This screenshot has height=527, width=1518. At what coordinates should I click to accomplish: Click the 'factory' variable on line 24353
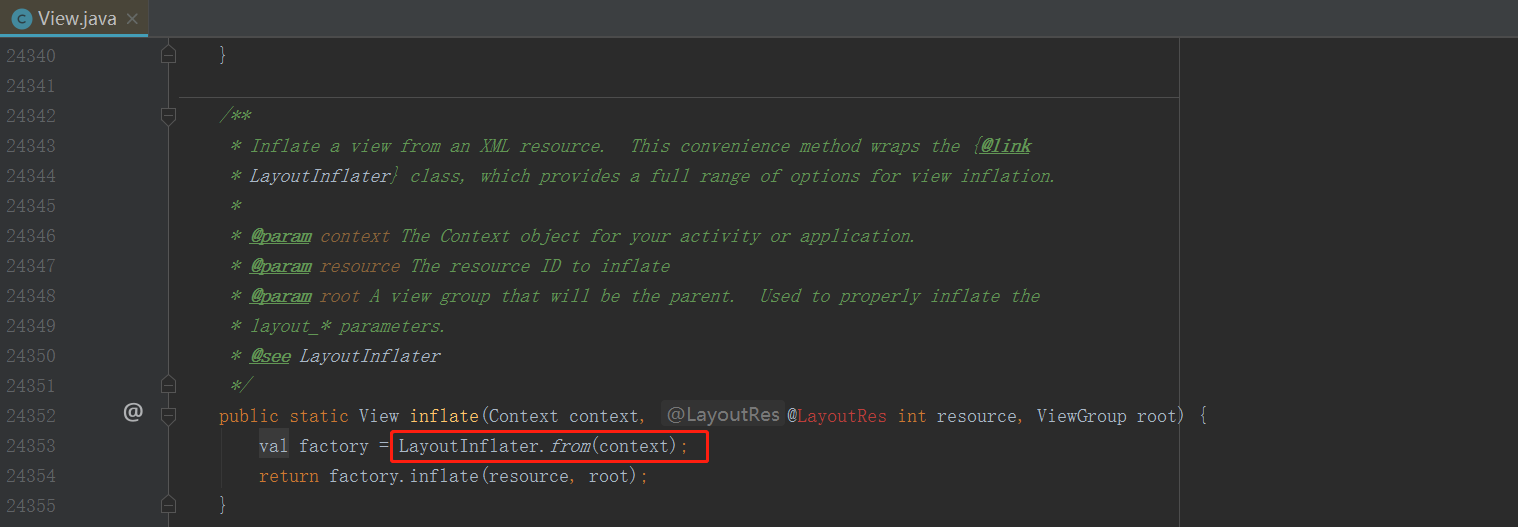coord(334,446)
